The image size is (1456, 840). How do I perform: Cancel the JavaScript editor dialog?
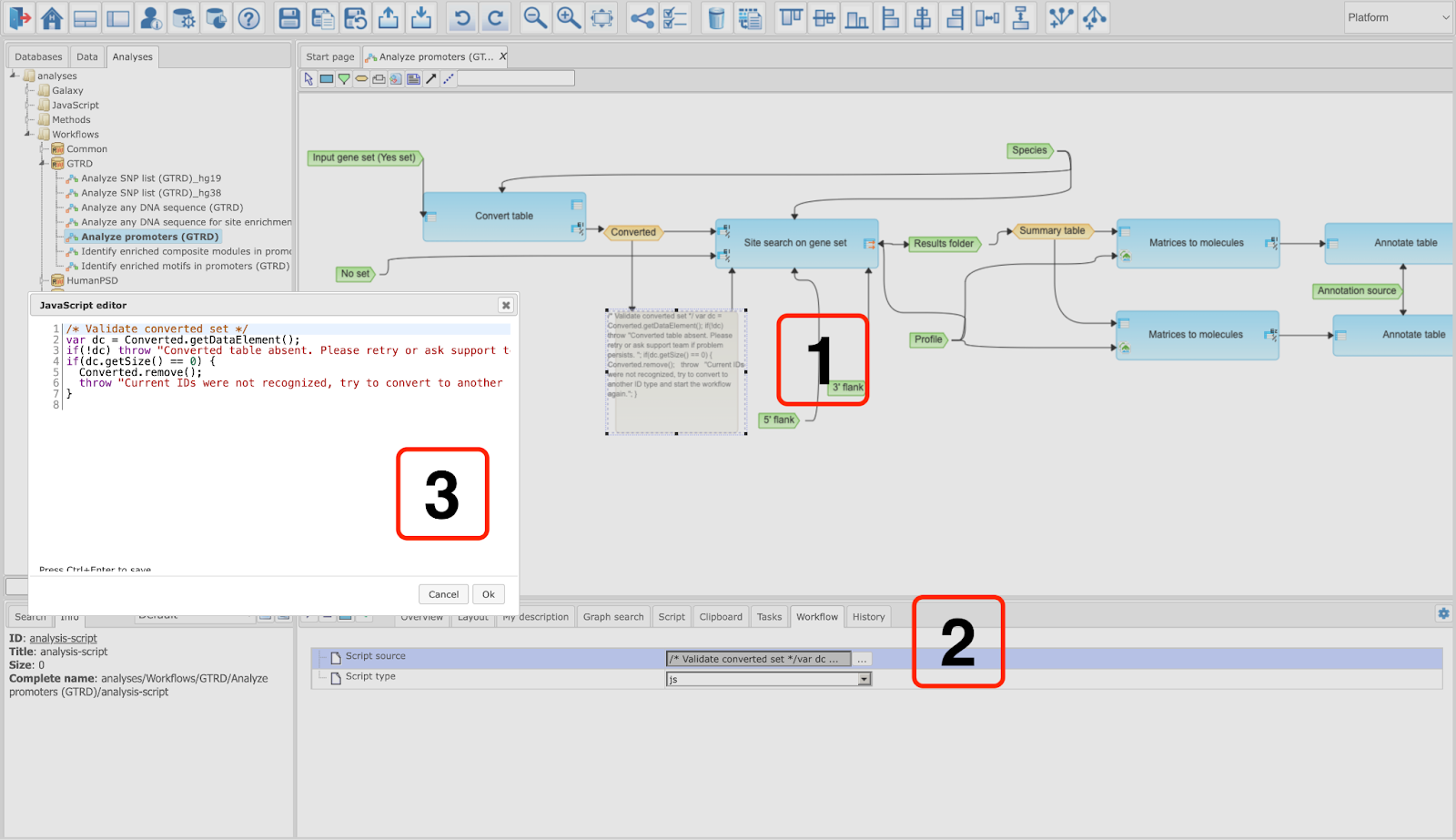pos(444,594)
